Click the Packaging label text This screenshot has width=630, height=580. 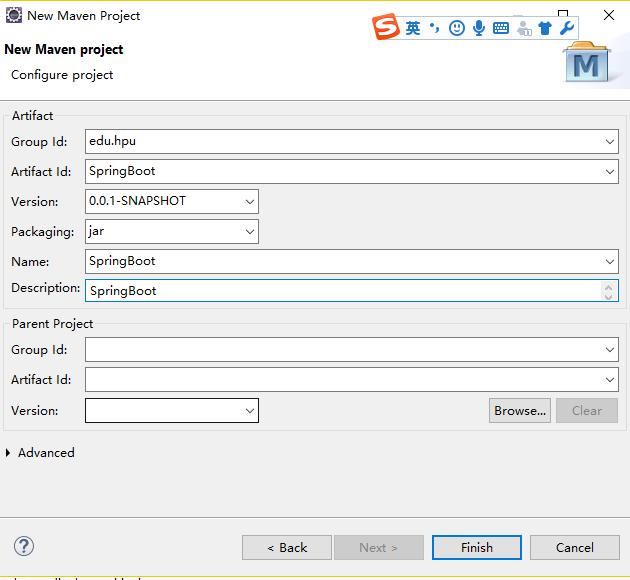point(43,232)
